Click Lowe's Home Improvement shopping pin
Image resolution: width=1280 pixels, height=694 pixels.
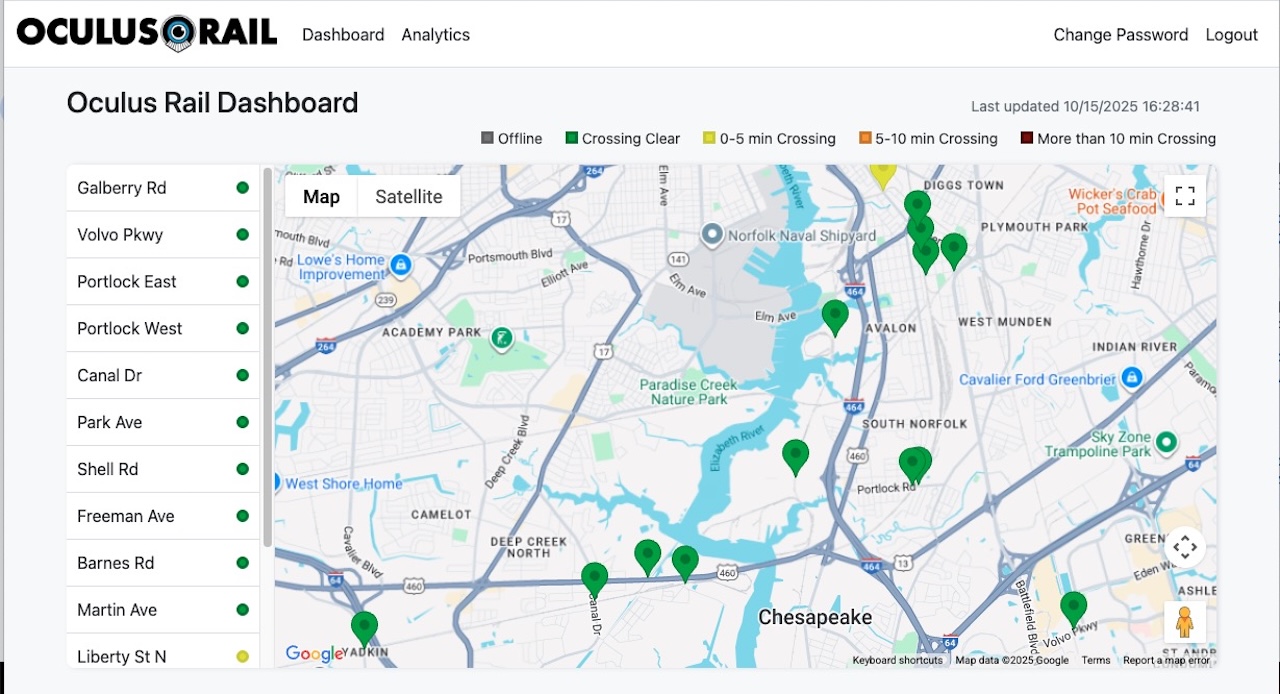pos(401,265)
